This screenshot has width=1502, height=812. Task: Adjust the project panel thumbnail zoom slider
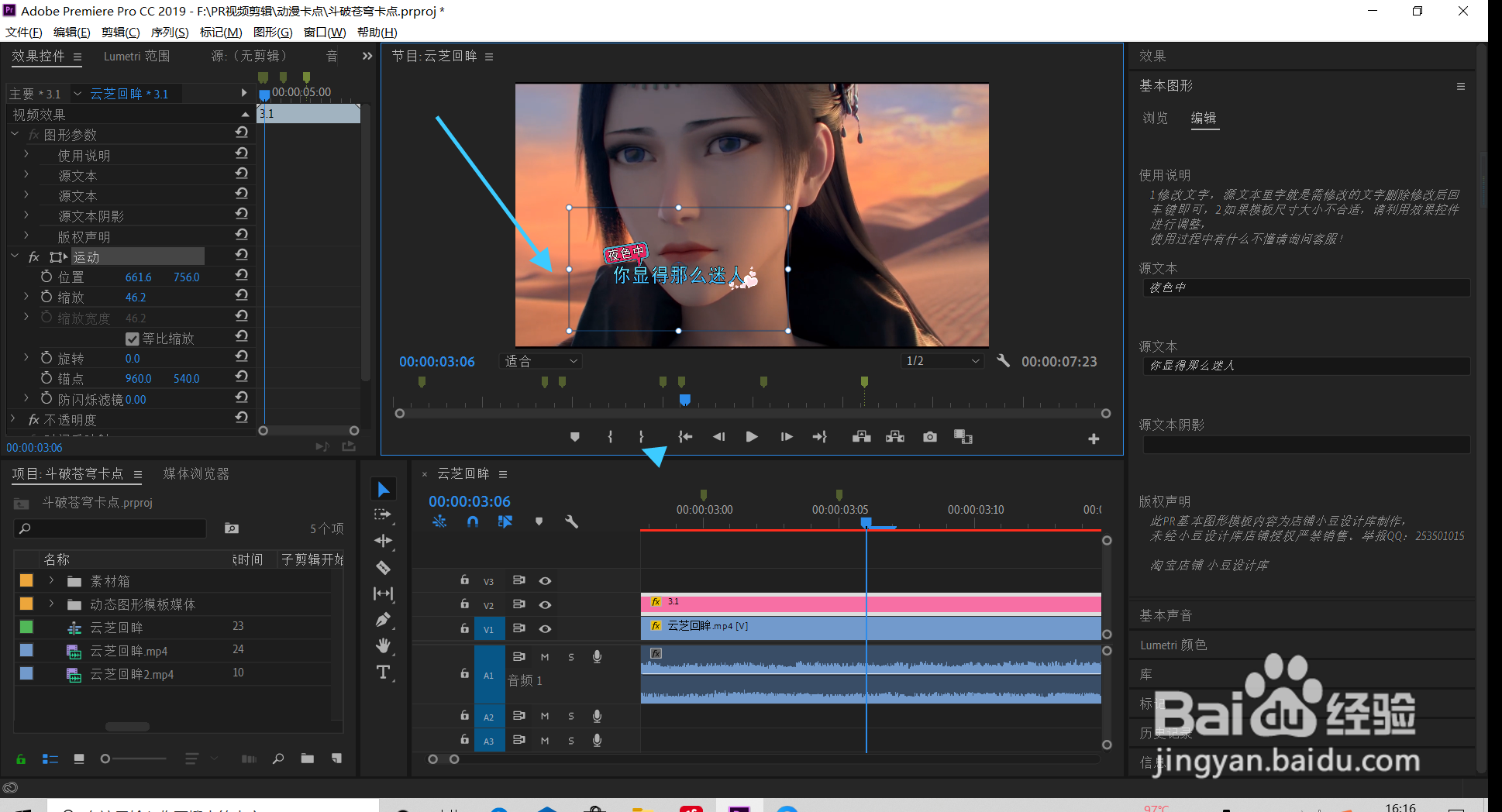coord(105,759)
